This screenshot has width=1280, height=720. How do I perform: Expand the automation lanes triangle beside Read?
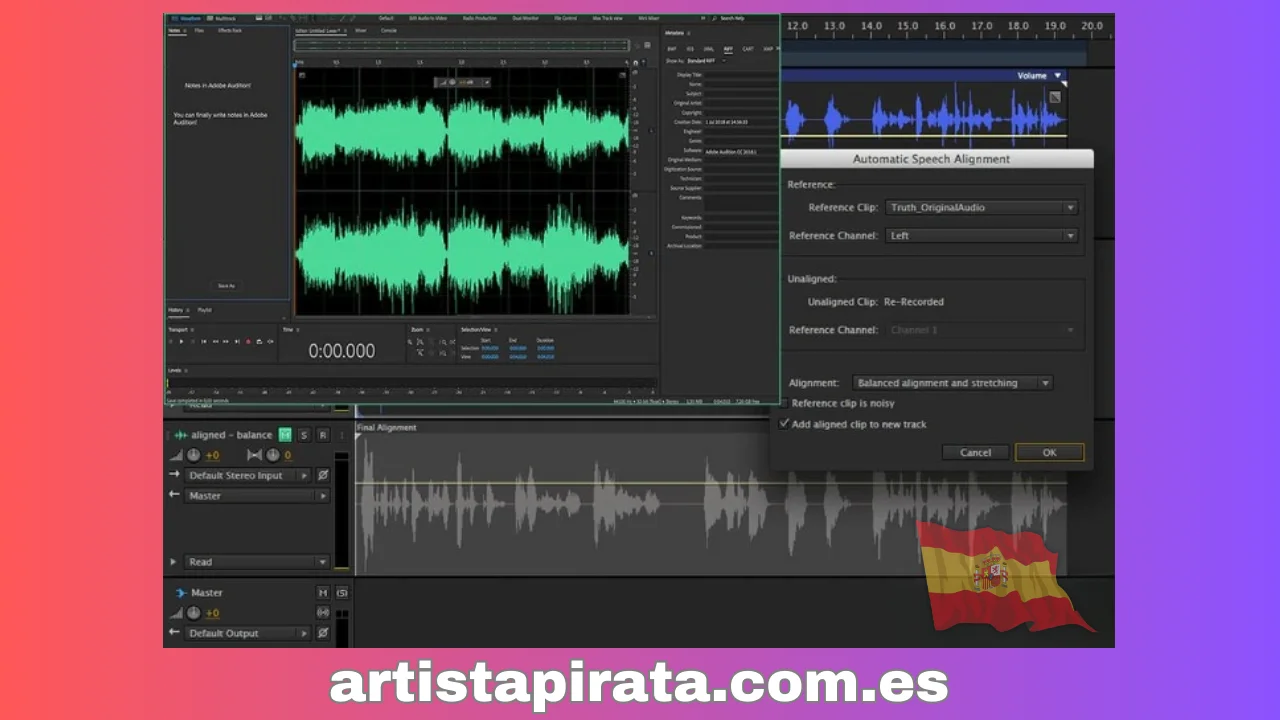(173, 562)
